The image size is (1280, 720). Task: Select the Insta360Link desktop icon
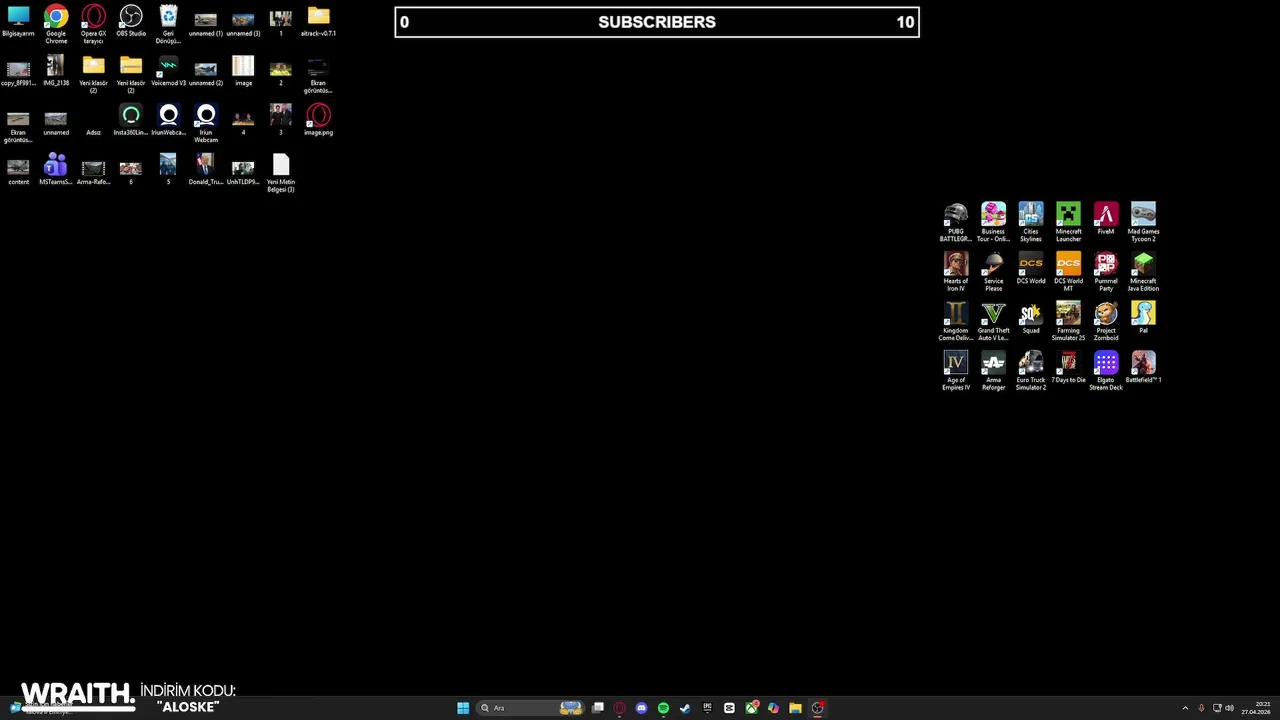[131, 121]
